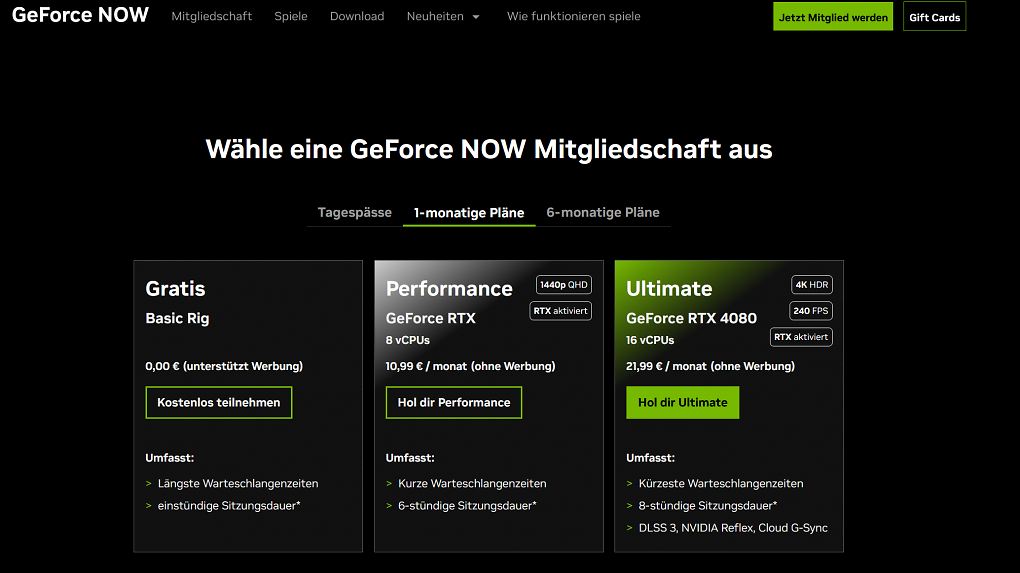Open the Download page
This screenshot has width=1020, height=573.
[357, 16]
